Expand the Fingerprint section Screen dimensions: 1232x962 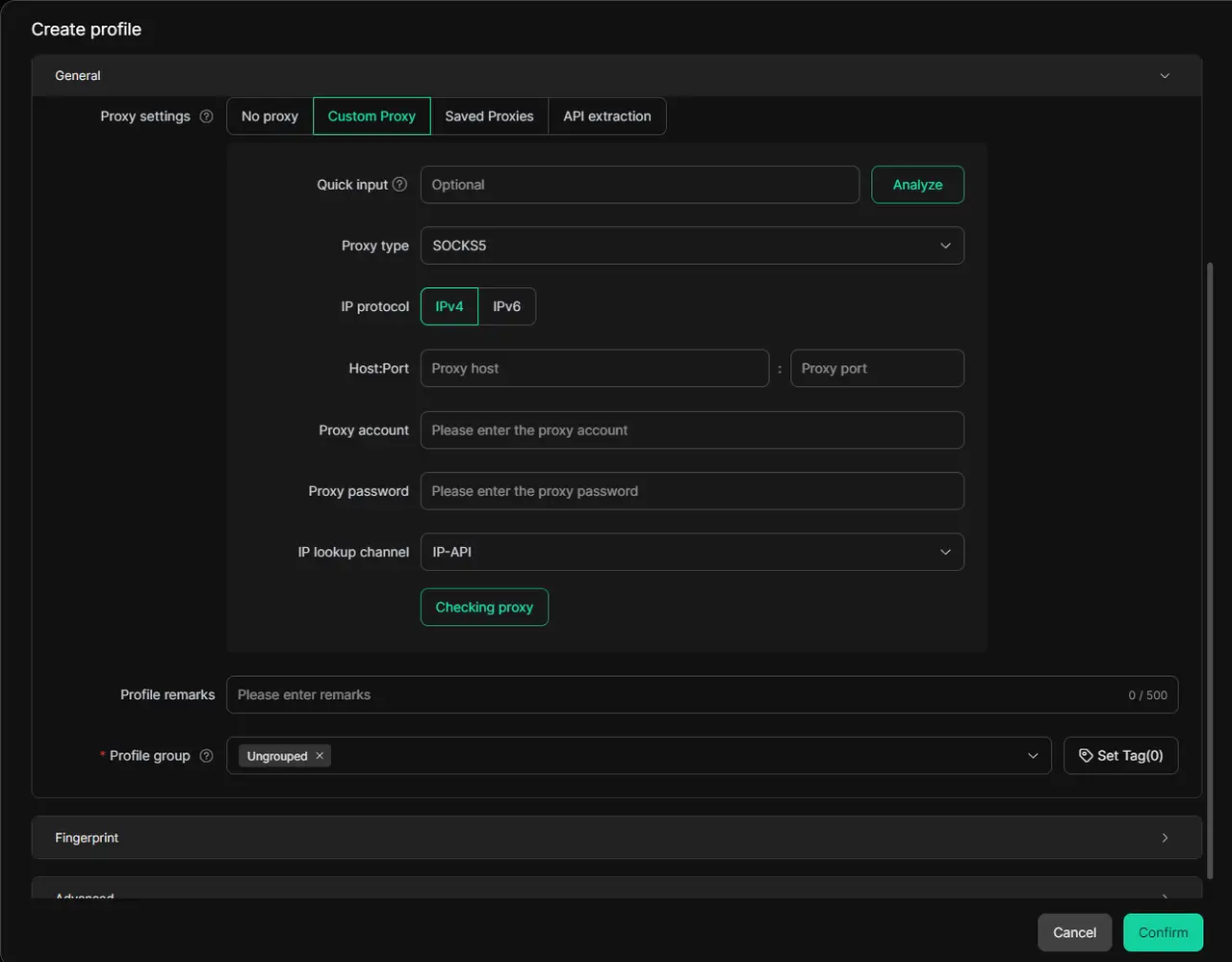(1165, 838)
